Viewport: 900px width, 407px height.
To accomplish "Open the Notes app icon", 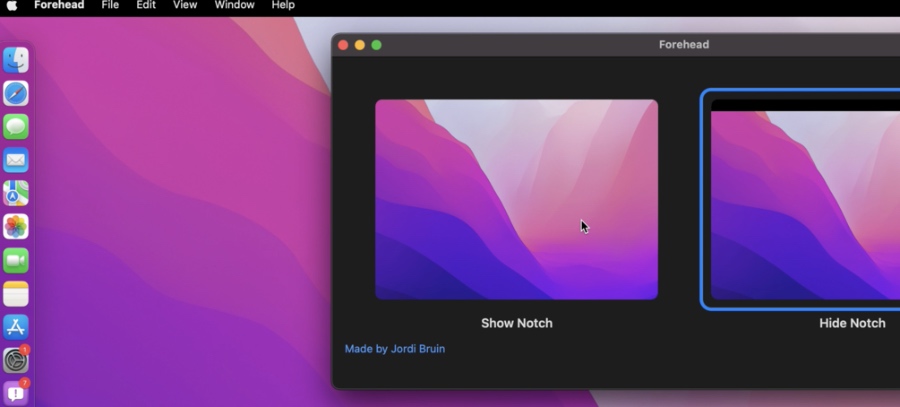I will point(15,294).
